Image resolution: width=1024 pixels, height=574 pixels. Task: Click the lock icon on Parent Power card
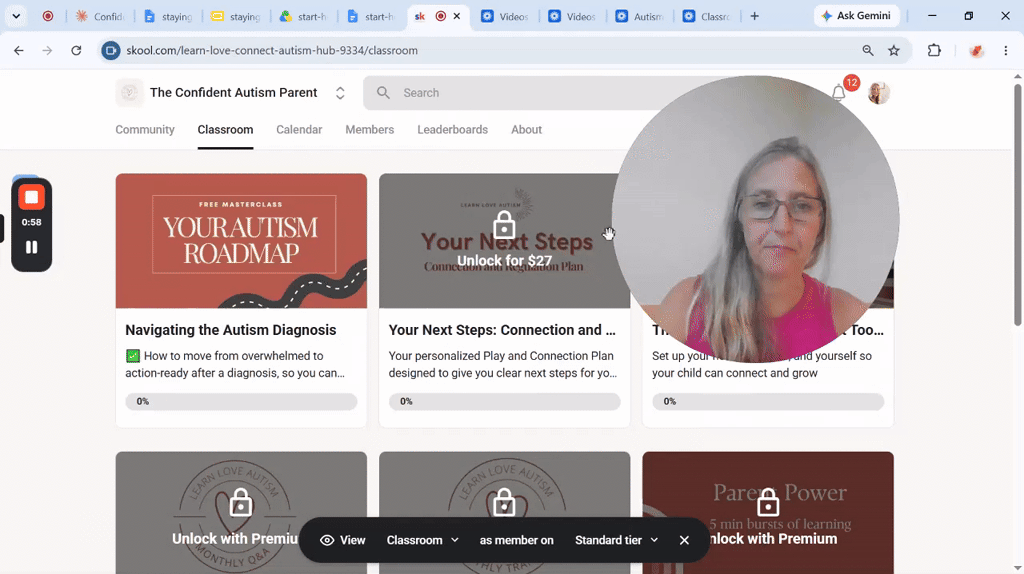(768, 503)
